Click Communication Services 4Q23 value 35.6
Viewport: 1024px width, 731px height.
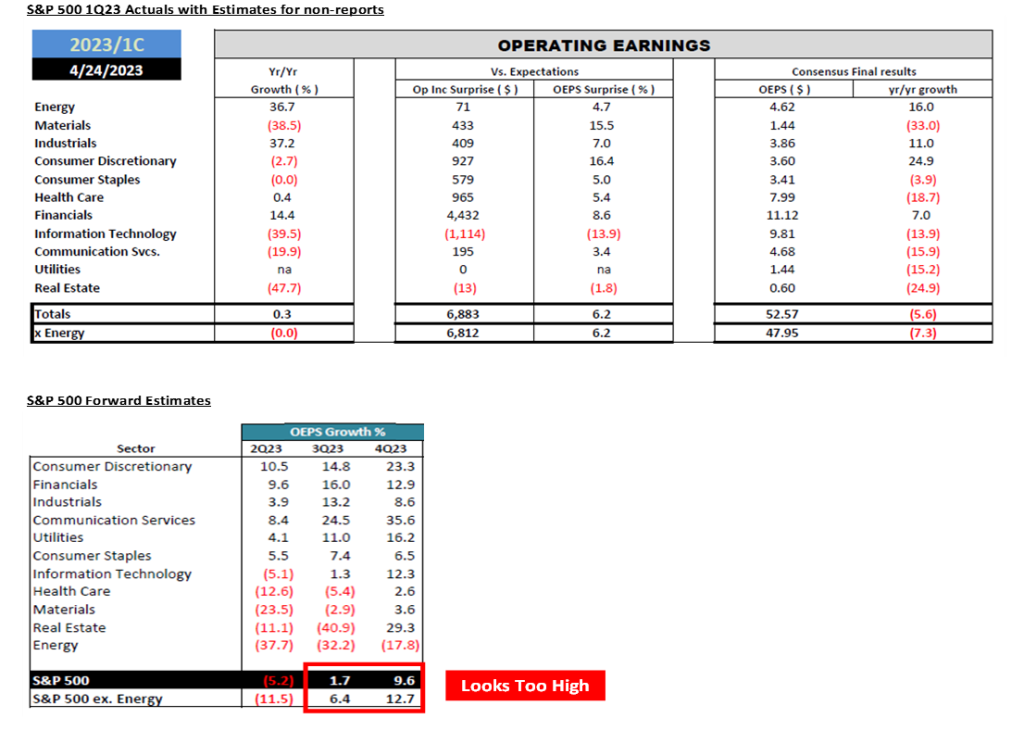(400, 520)
